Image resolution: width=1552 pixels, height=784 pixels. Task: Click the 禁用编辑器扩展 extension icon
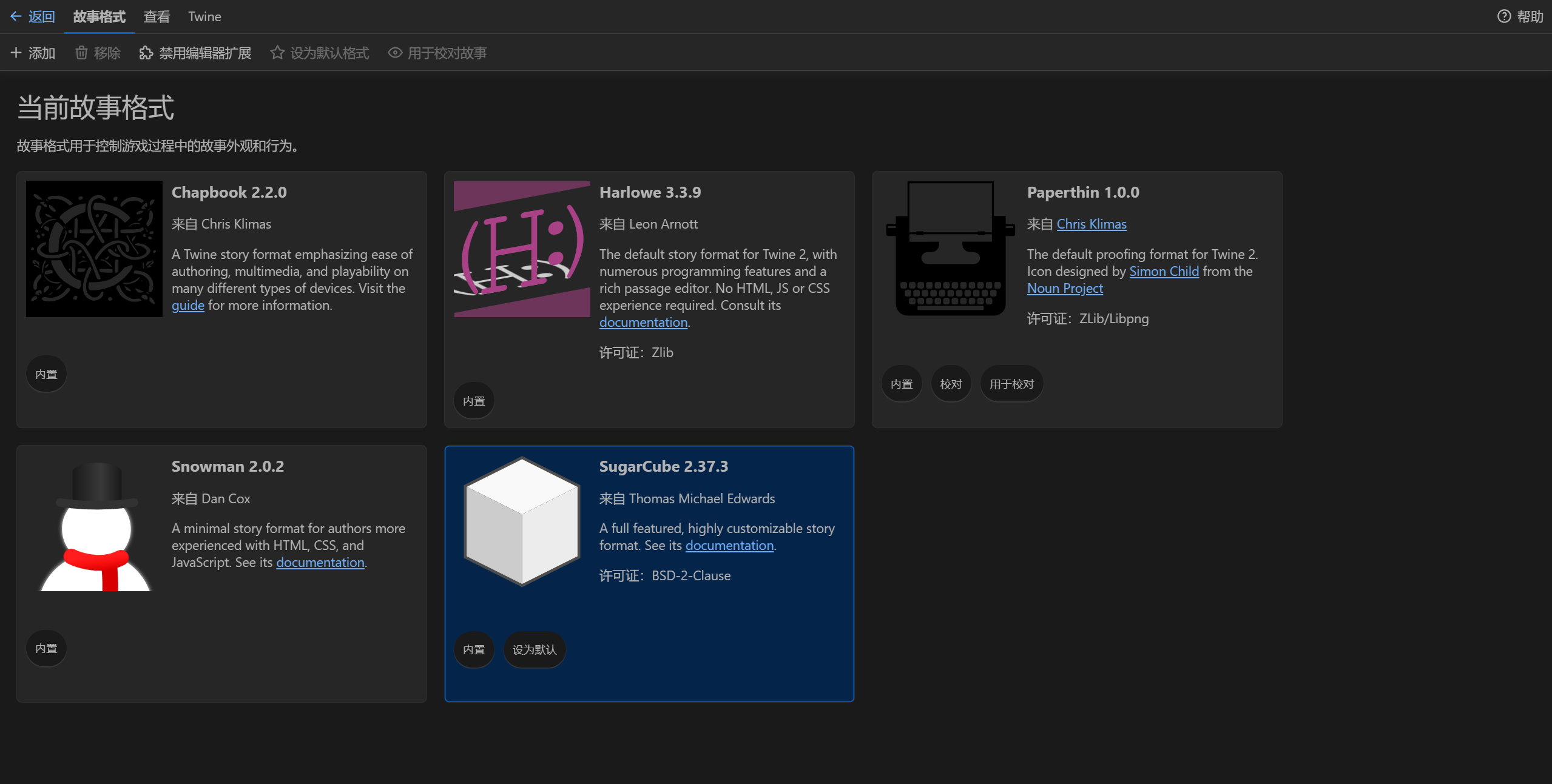pyautogui.click(x=146, y=53)
